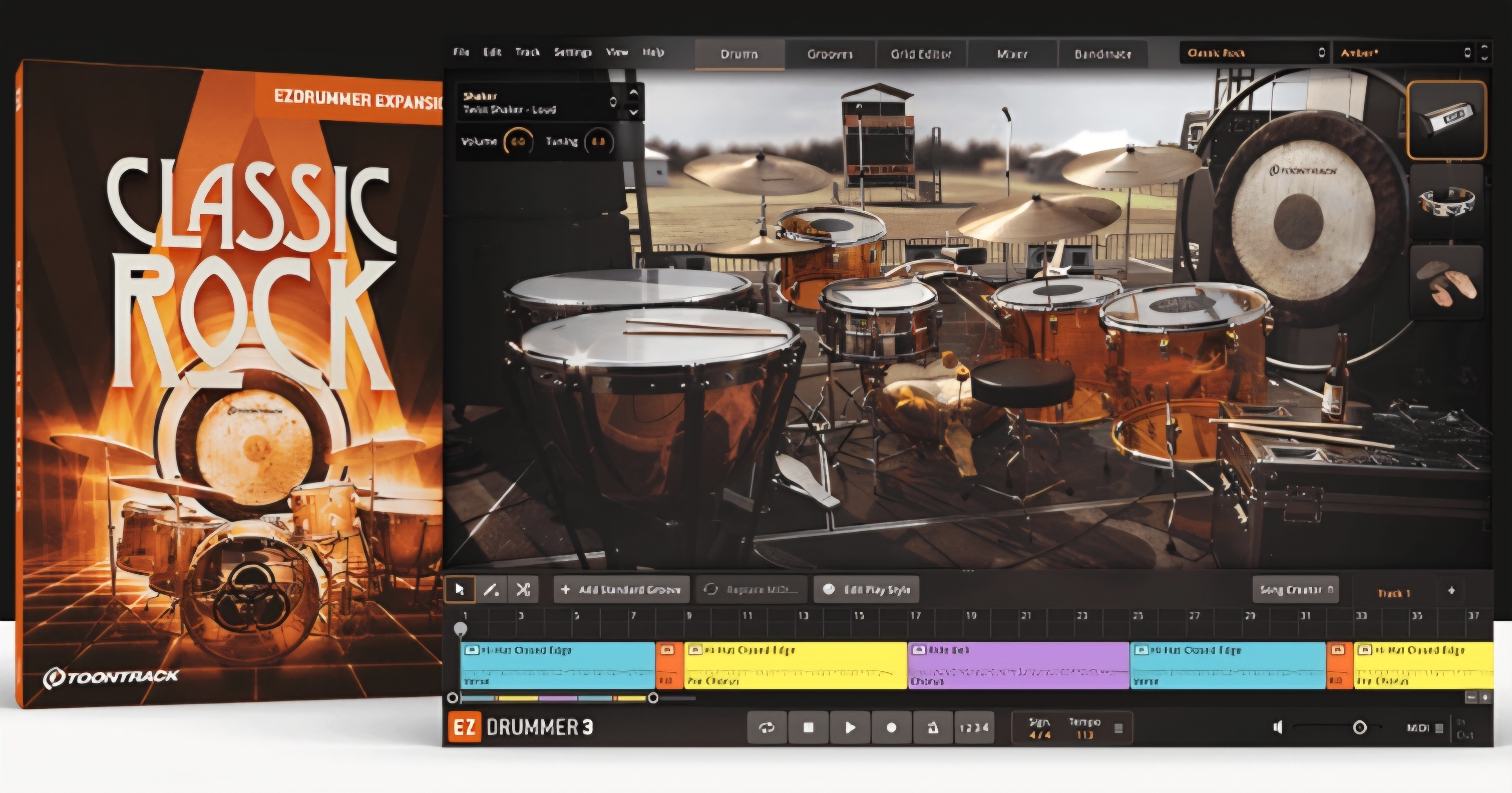
Task: Open the File menu
Action: (461, 53)
